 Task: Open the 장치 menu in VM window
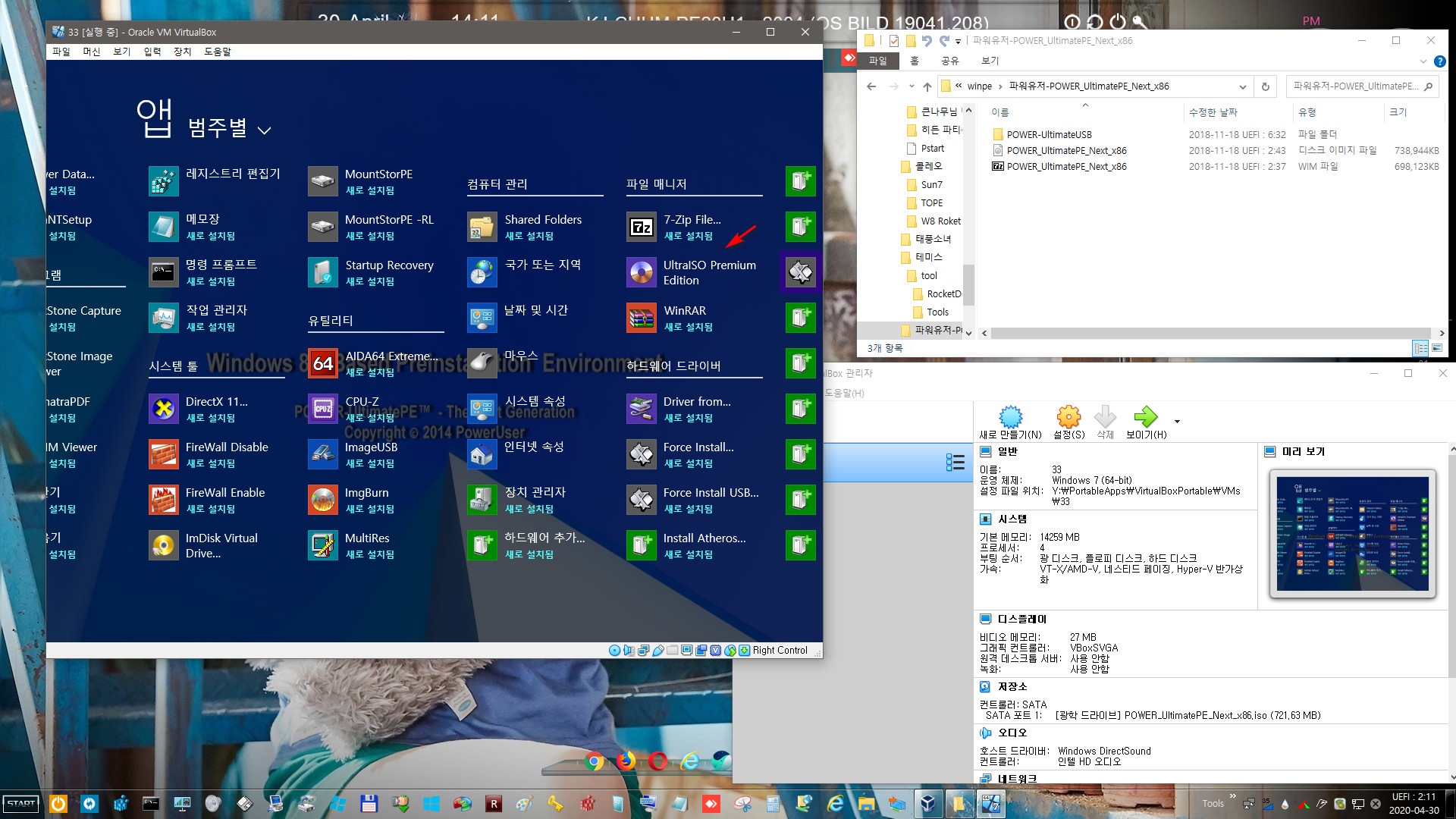click(182, 52)
